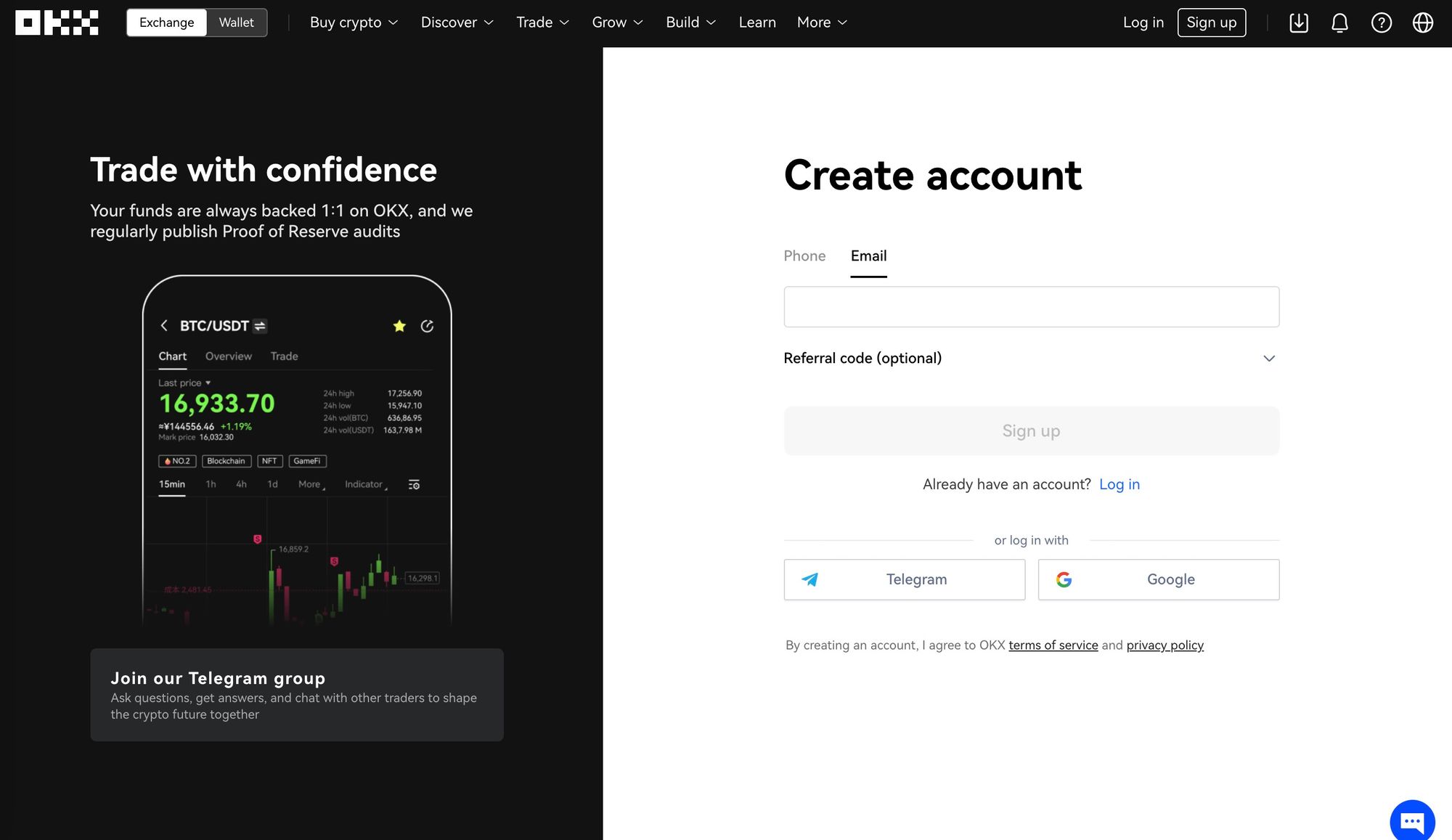Screen dimensions: 1452x840
Task: Switch to the Phone signup option
Action: (x=804, y=256)
